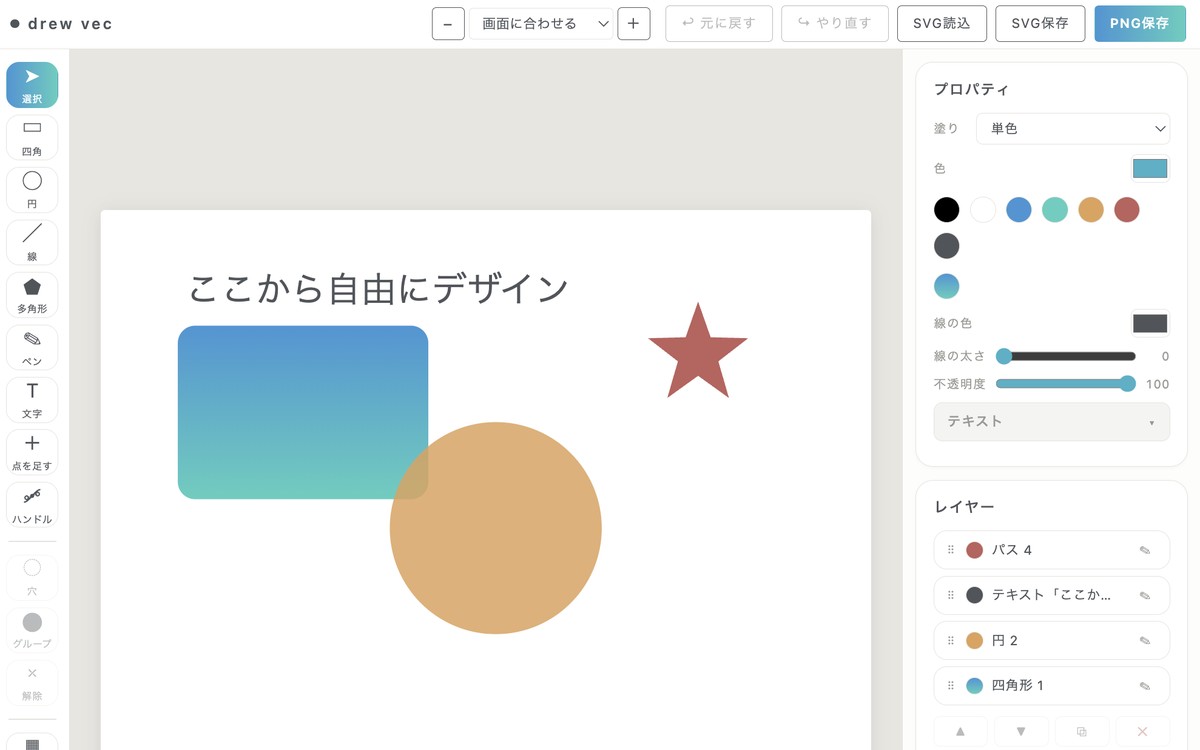
Task: Select the 四角形 1 layer row
Action: (1052, 686)
